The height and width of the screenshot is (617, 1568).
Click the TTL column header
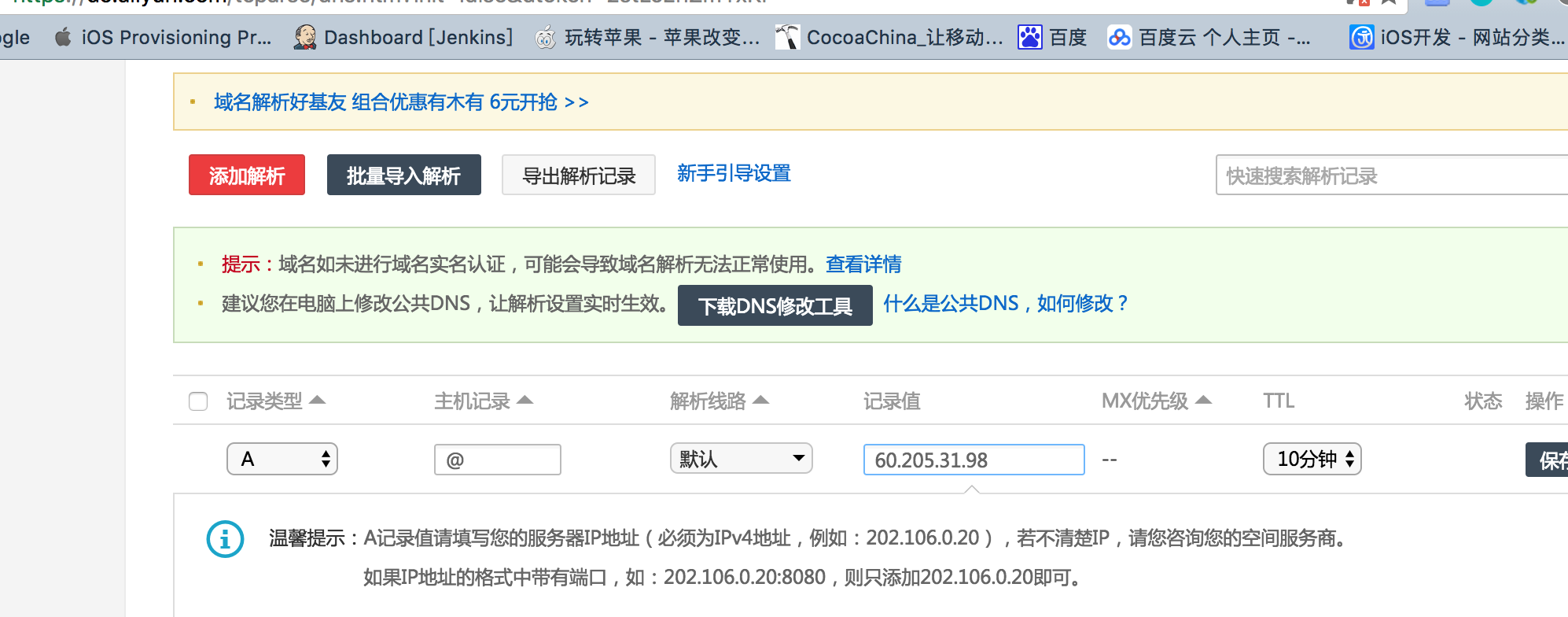coord(1279,401)
